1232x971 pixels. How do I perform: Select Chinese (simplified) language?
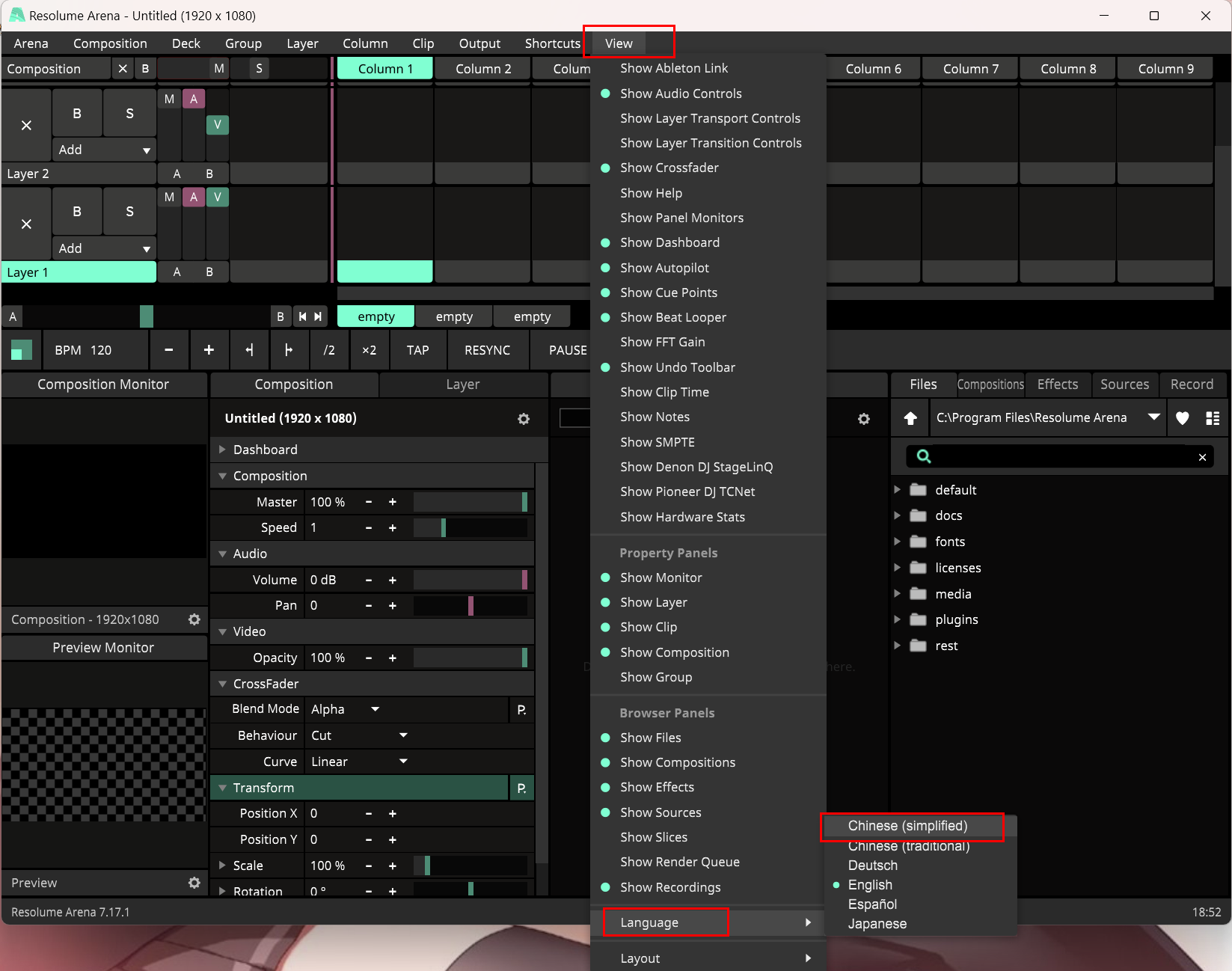tap(907, 826)
